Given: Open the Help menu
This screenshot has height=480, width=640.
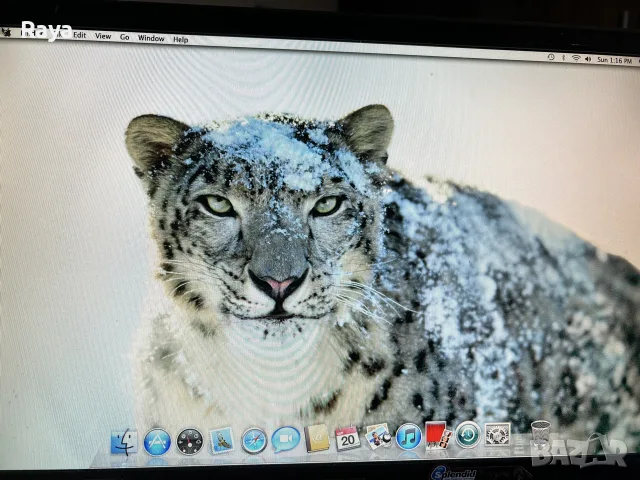Looking at the screenshot, I should click(x=180, y=40).
